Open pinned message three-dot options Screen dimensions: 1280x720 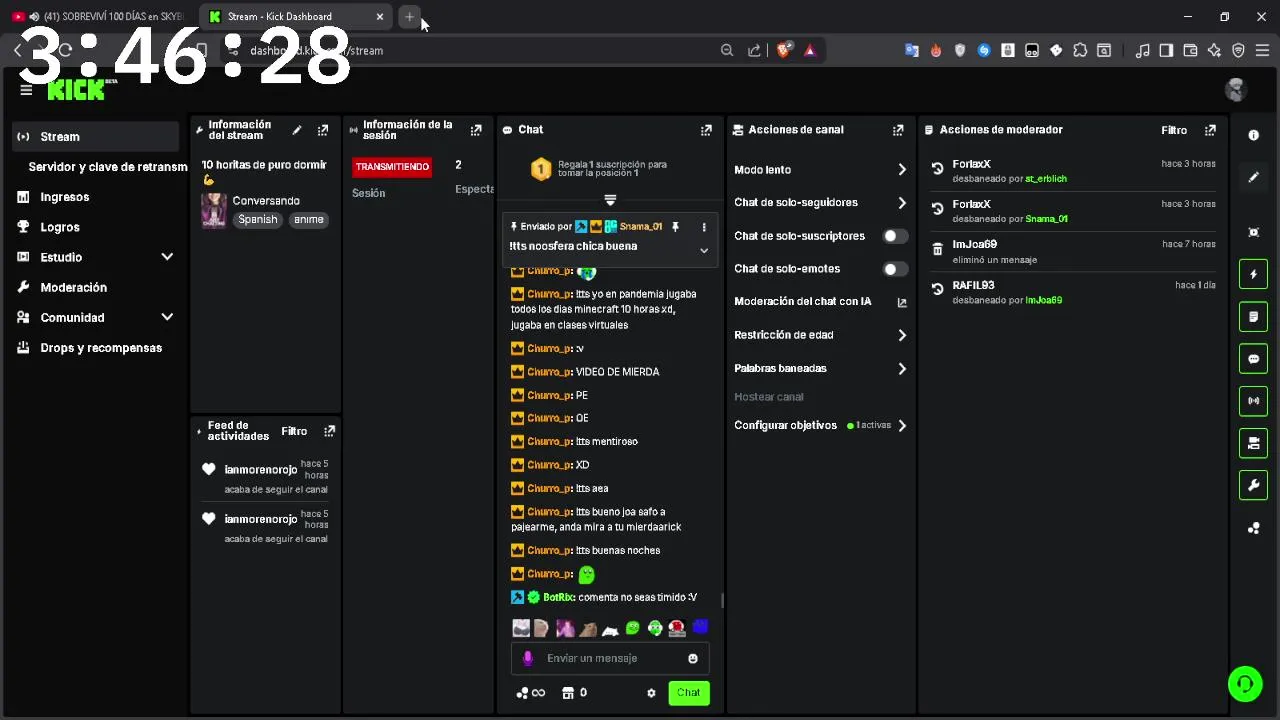click(x=704, y=227)
